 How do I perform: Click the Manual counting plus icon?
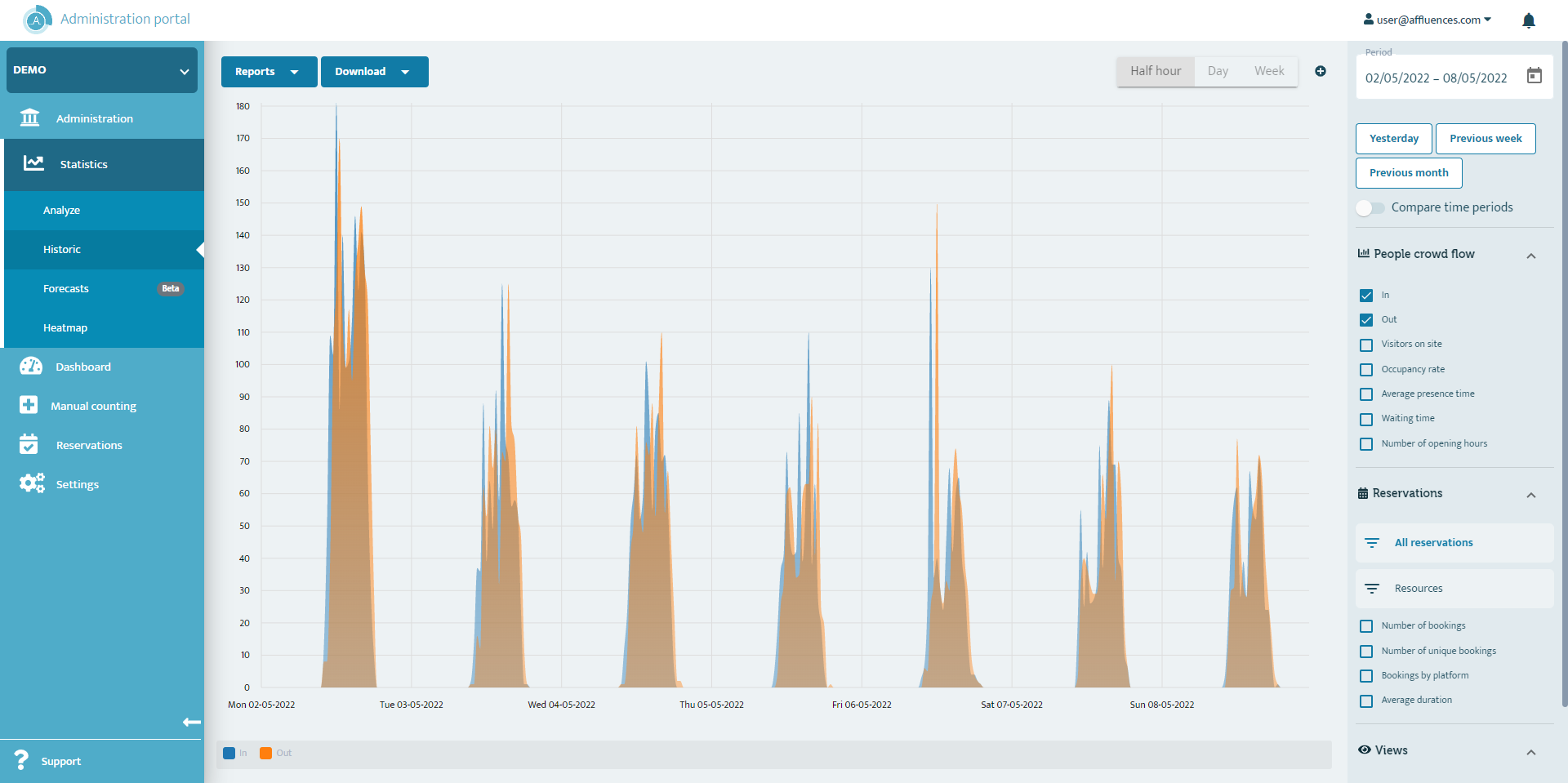click(x=29, y=405)
